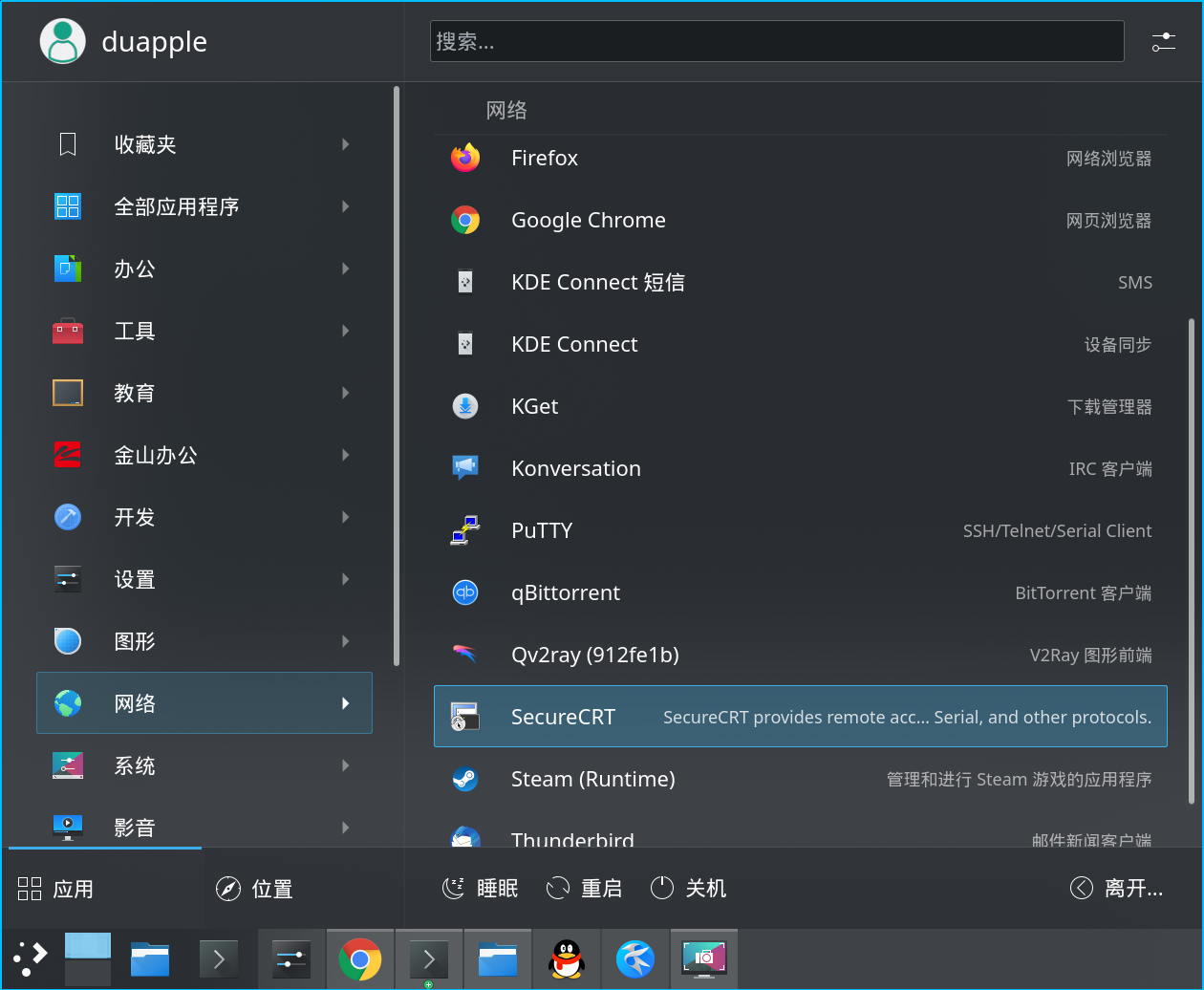Click the 教育 blackboard icon
1204x990 pixels.
(68, 393)
